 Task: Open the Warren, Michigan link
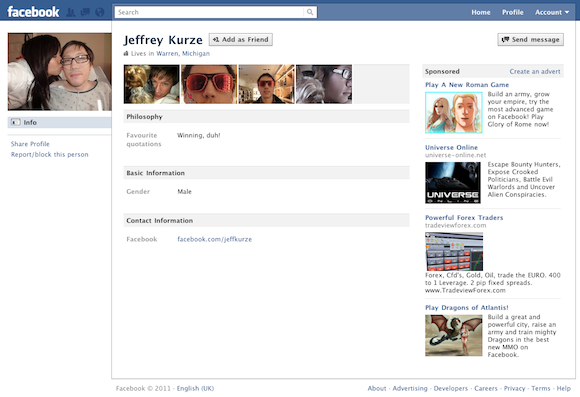point(183,54)
